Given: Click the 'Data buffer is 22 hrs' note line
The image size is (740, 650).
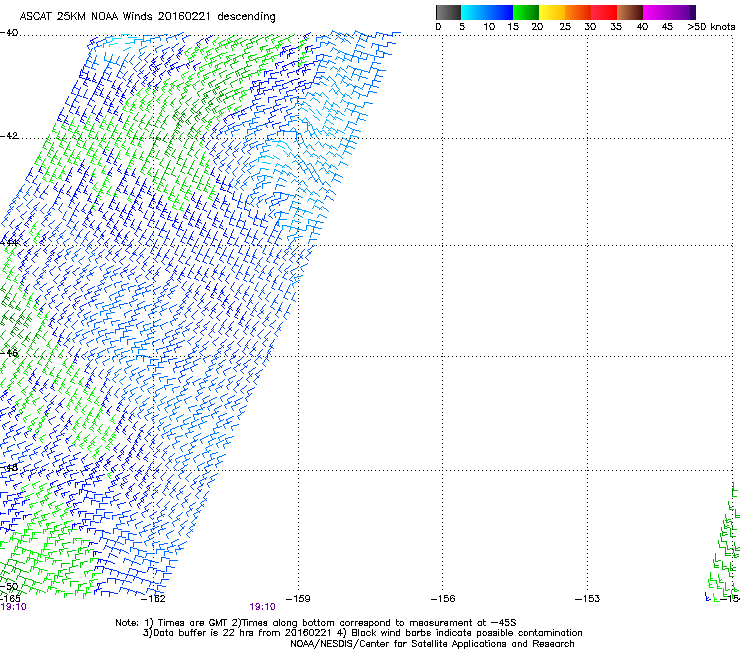Looking at the screenshot, I should tap(362, 633).
